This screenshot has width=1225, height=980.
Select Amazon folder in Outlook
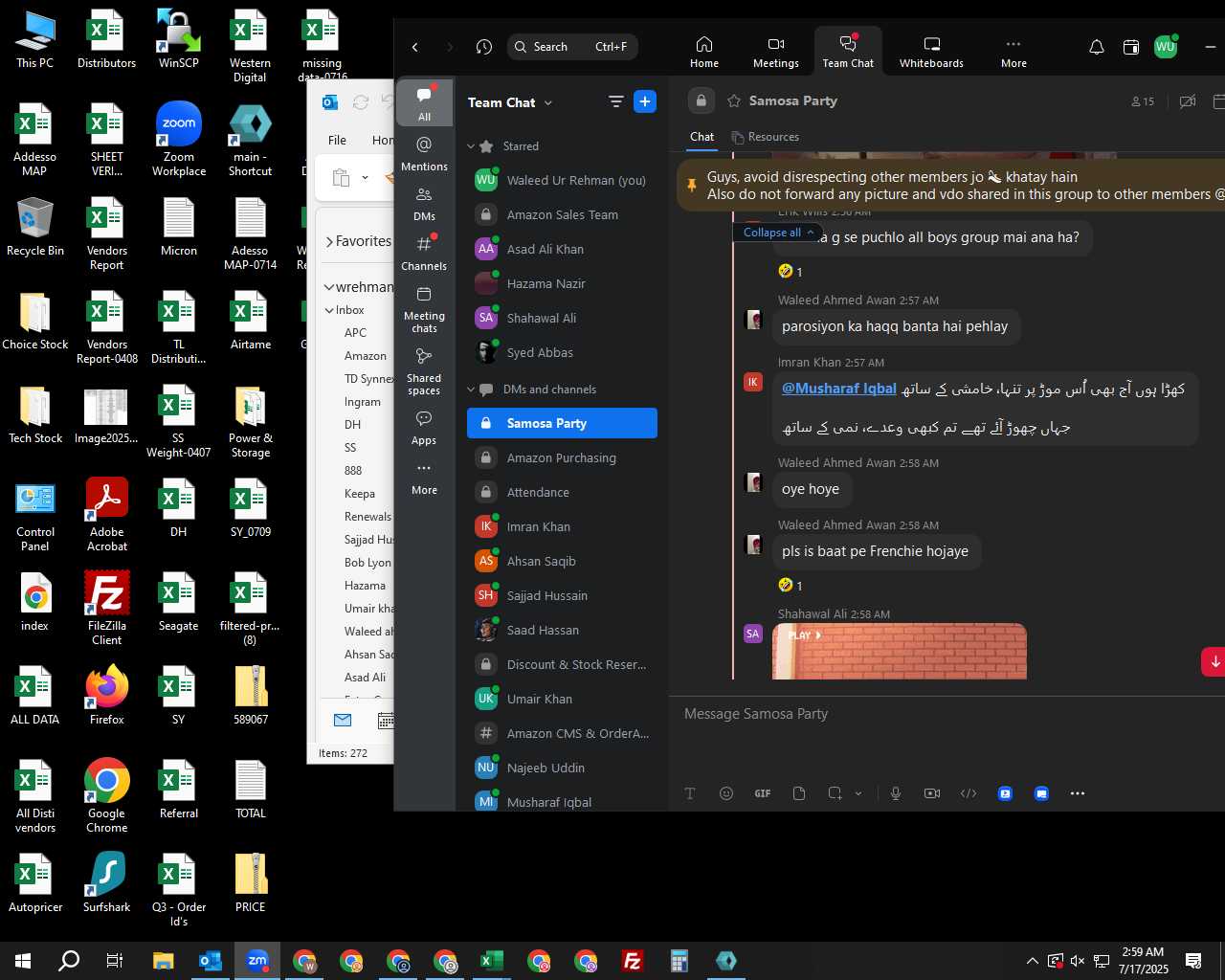(x=366, y=355)
